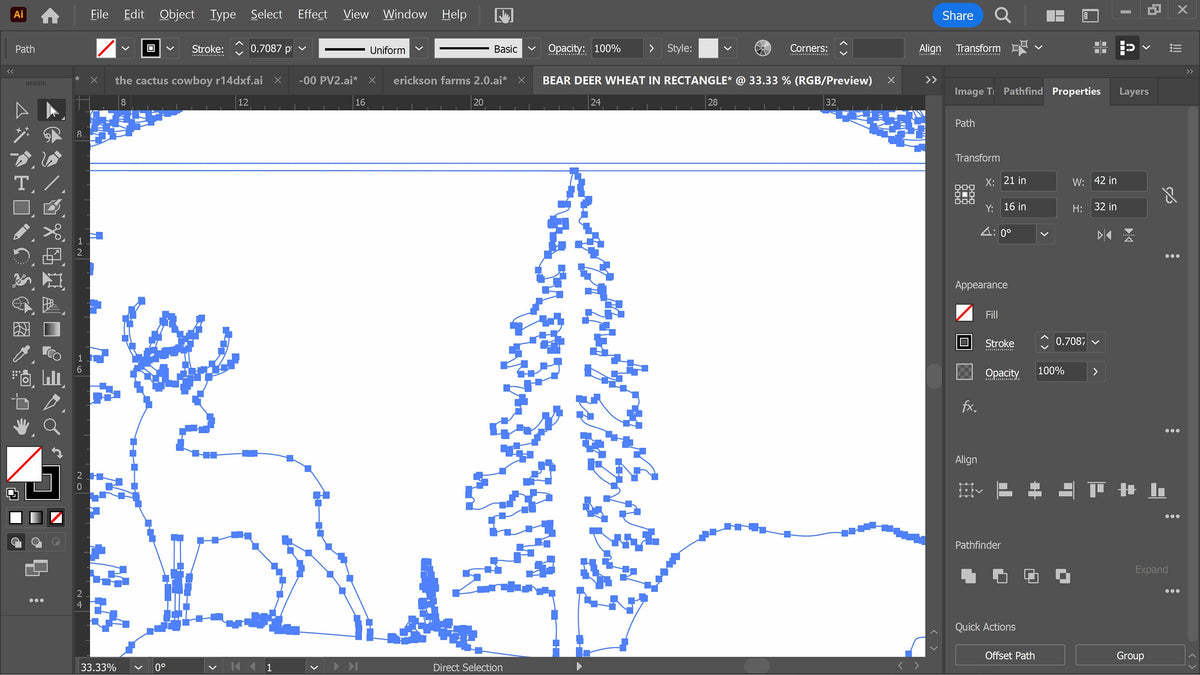Open Align To options dropdown
Image resolution: width=1200 pixels, height=675 pixels.
pyautogui.click(x=969, y=490)
